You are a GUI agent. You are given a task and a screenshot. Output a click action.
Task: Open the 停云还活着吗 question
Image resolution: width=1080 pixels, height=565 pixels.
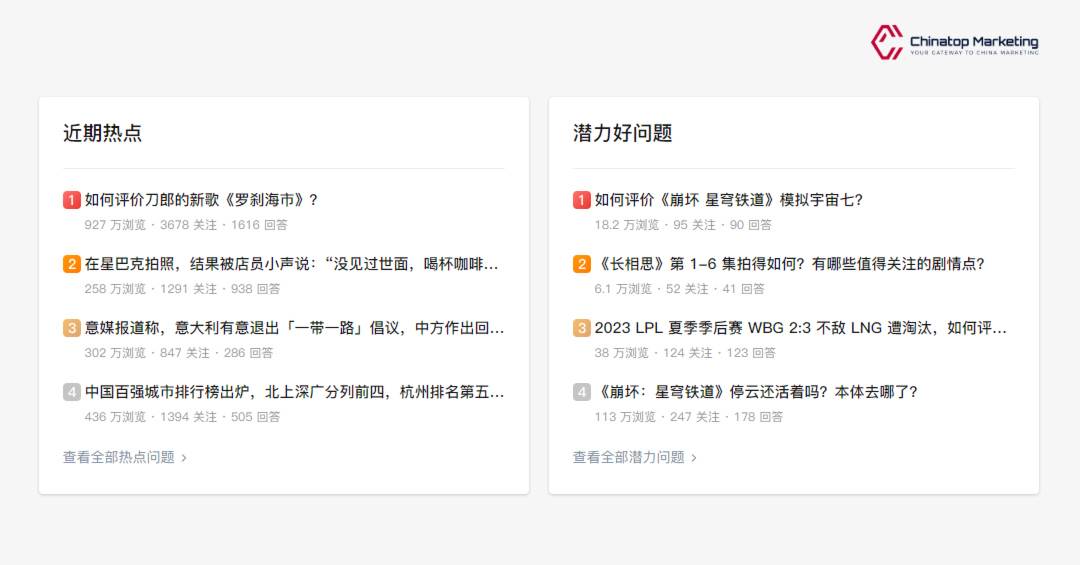coord(755,392)
